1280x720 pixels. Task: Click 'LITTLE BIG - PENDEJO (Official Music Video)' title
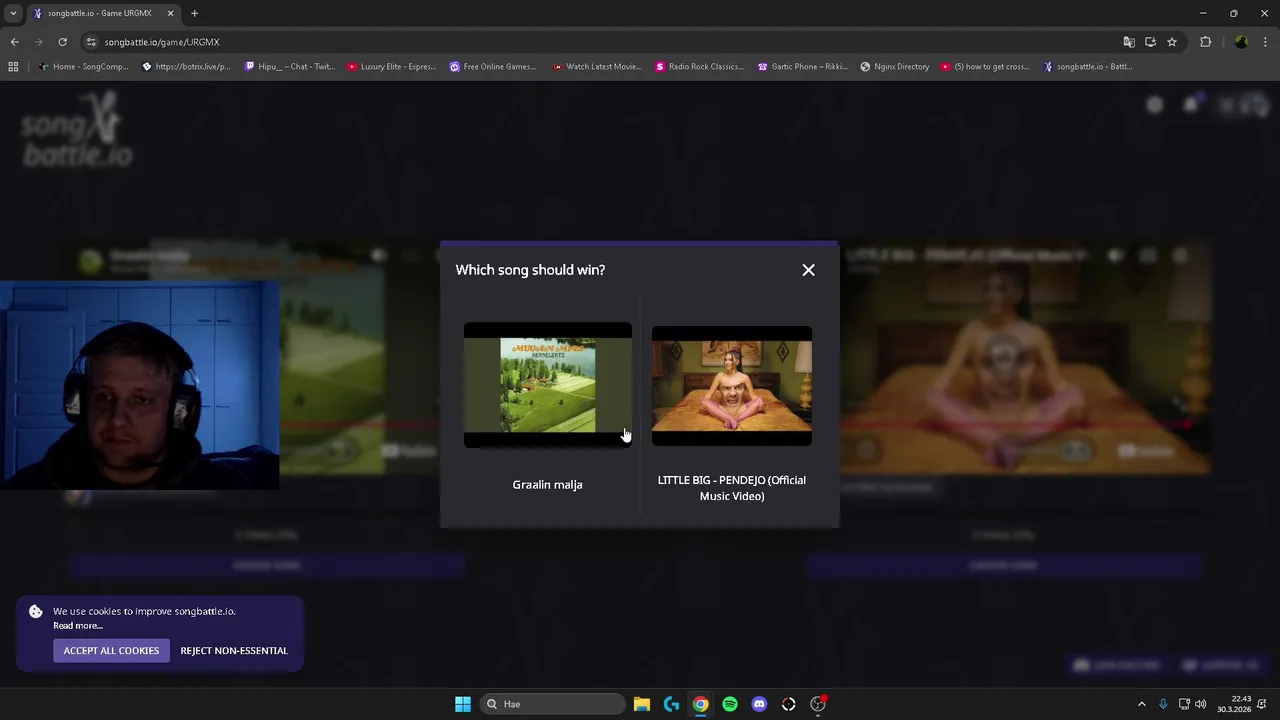[732, 488]
